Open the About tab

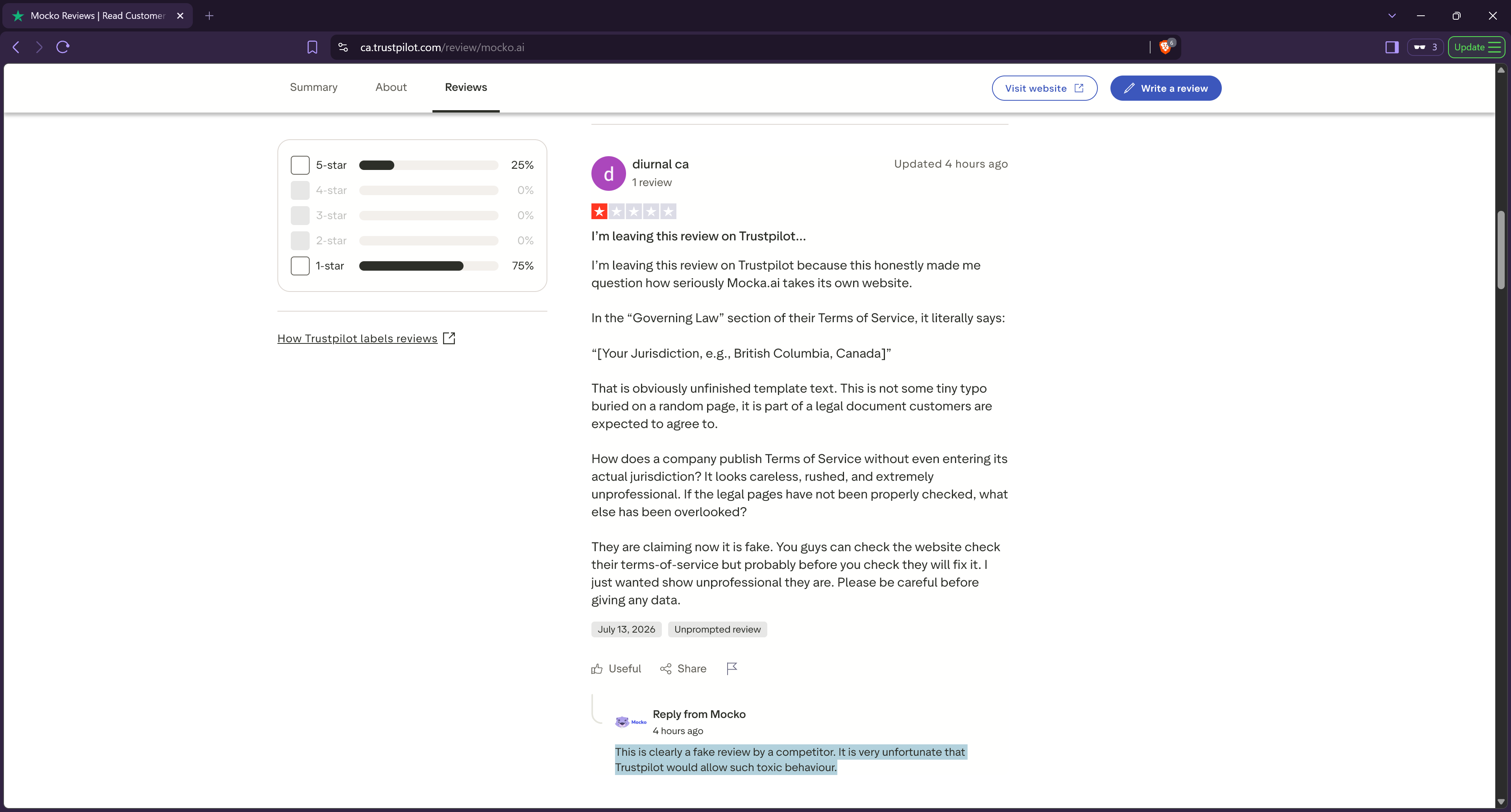click(x=391, y=87)
